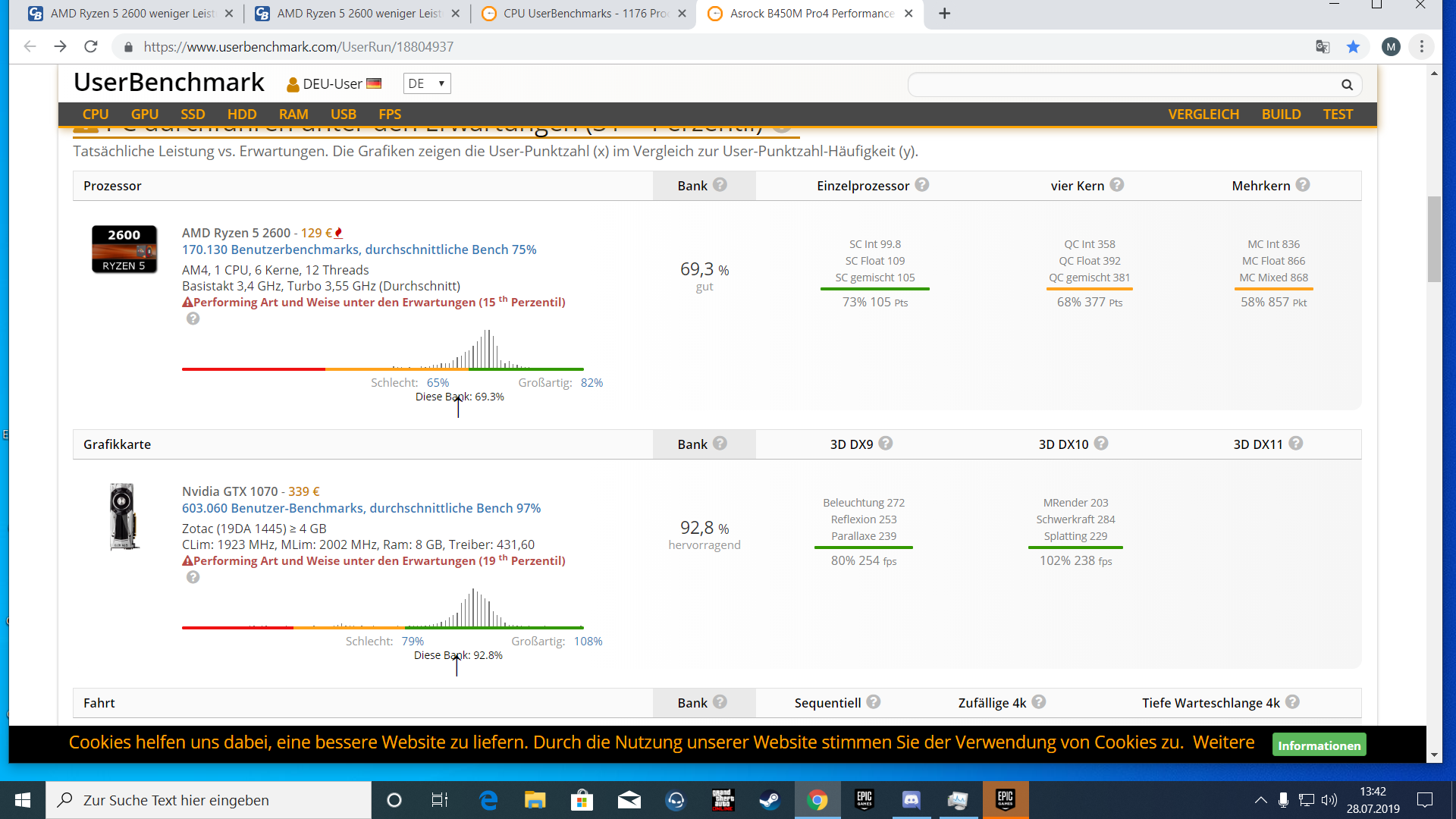
Task: Open the Chrome three-dot menu
Action: pos(1422,47)
